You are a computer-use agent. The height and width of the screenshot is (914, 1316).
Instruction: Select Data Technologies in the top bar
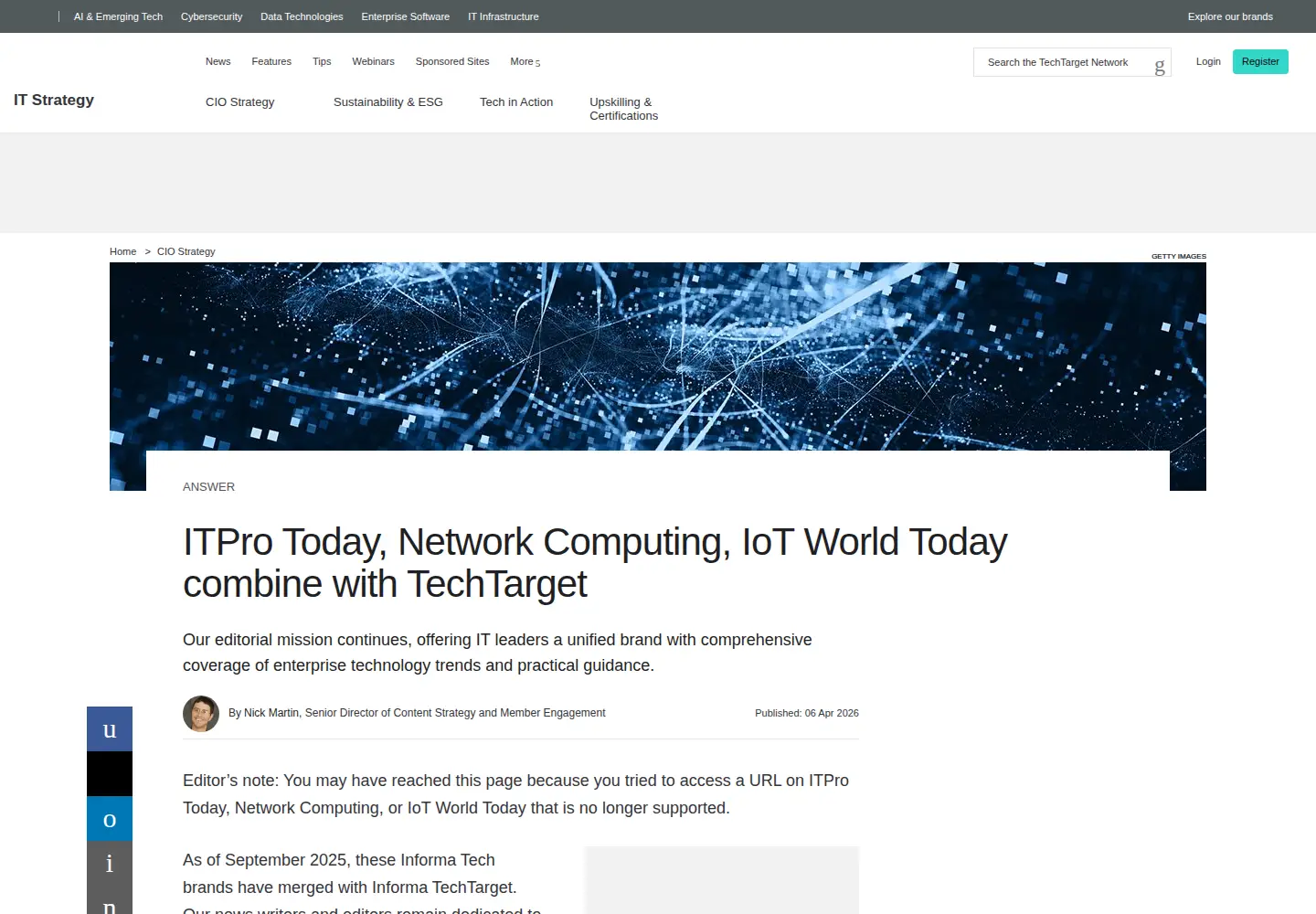point(302,16)
